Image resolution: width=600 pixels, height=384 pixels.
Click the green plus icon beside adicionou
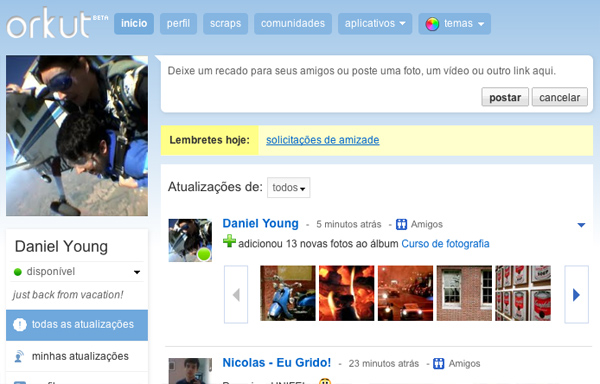tap(229, 242)
